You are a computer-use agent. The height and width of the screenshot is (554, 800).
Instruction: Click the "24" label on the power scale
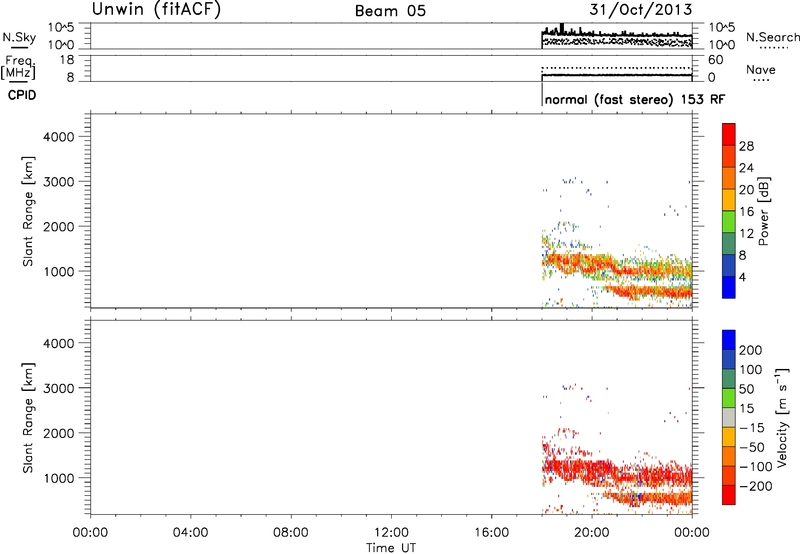tap(746, 168)
